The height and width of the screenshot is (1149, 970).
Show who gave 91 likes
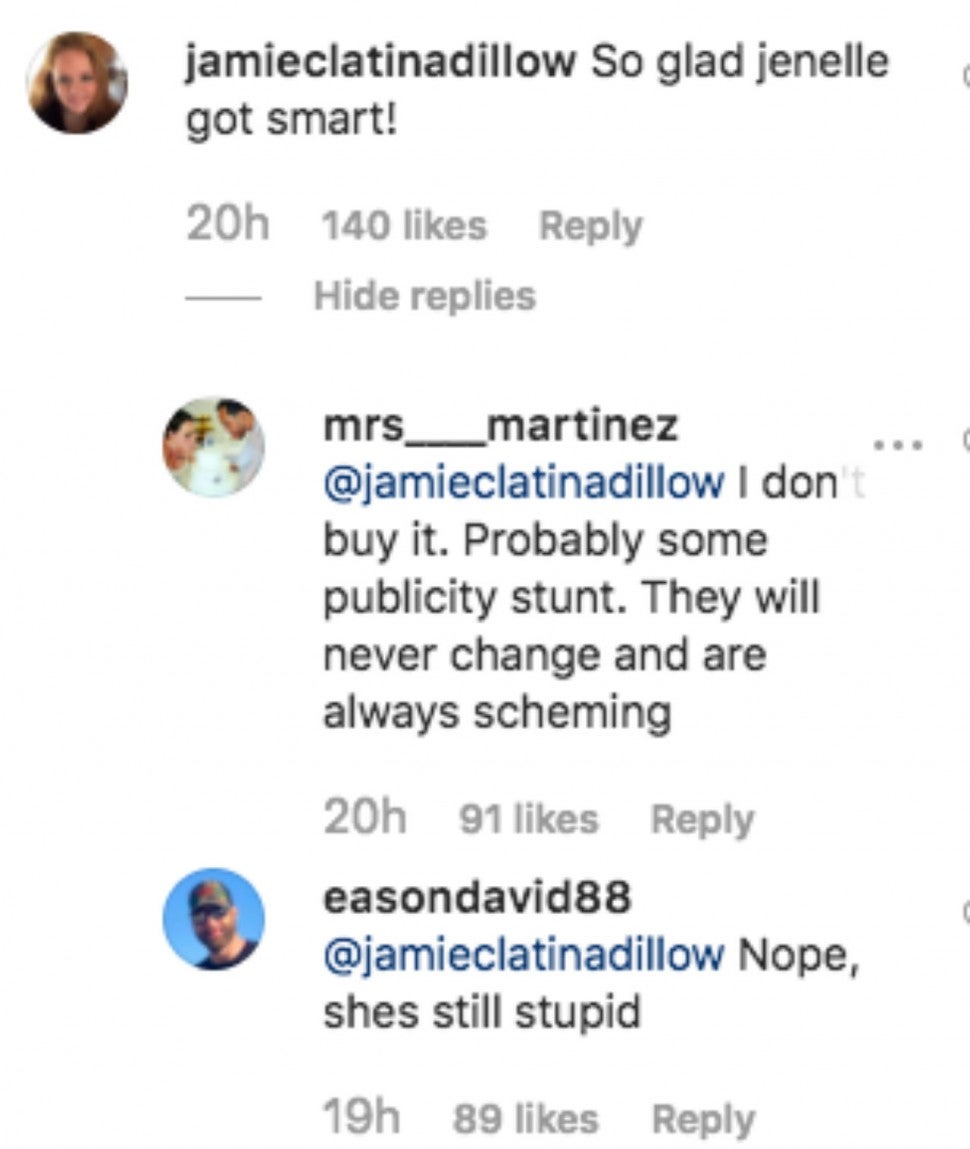pyautogui.click(x=528, y=820)
